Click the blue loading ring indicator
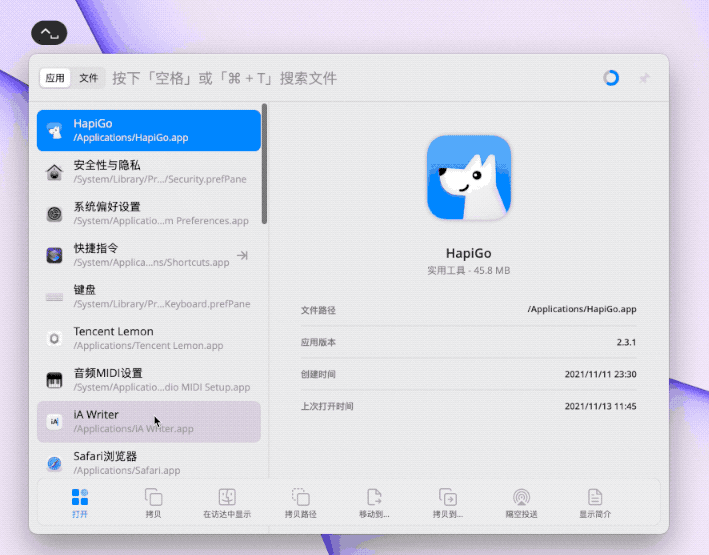Image resolution: width=709 pixels, height=555 pixels. [611, 78]
